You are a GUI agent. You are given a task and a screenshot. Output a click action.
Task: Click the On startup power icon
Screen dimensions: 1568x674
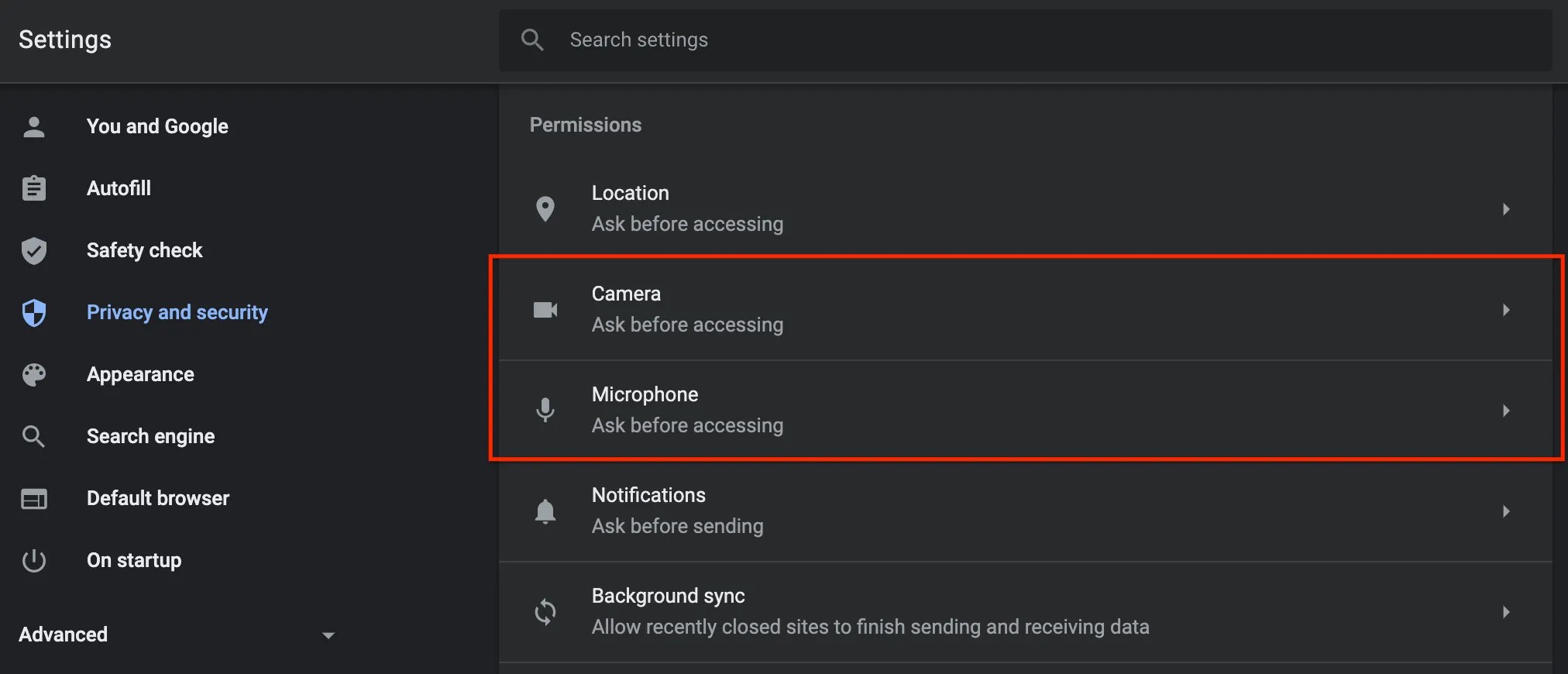click(34, 560)
